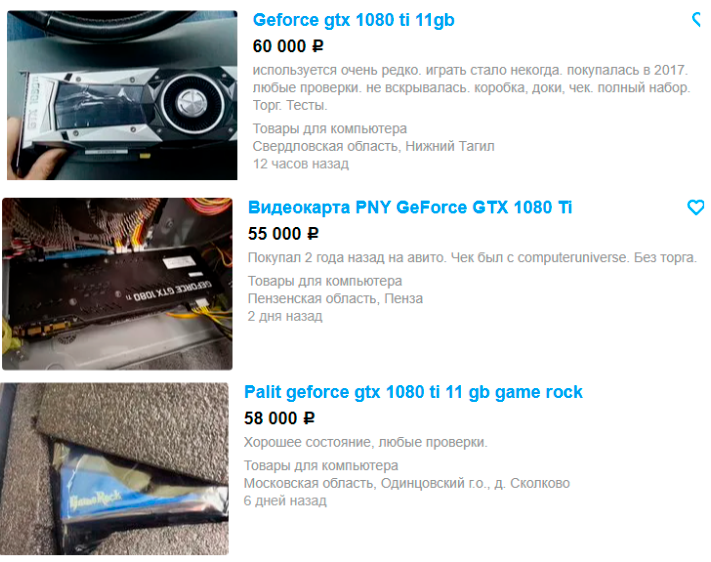
Task: Select the 58 000 ₽ price
Action: 279,418
